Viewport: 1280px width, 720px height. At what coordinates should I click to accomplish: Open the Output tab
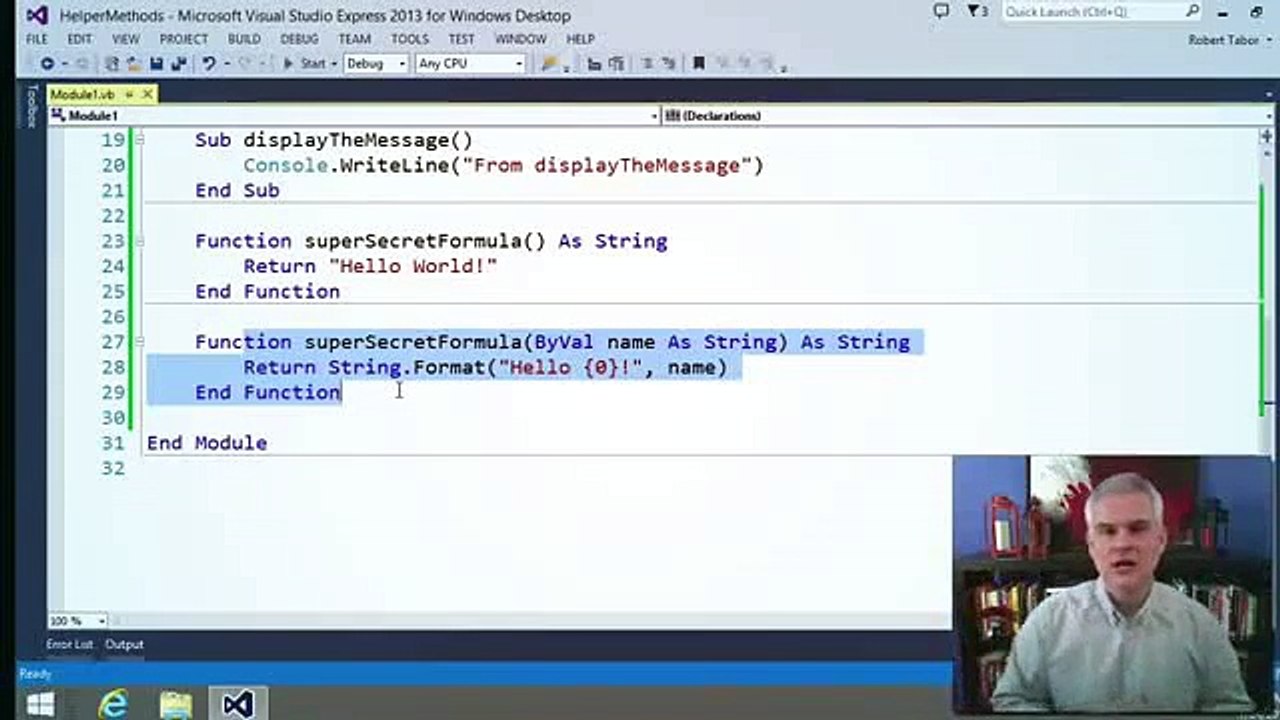(x=125, y=645)
